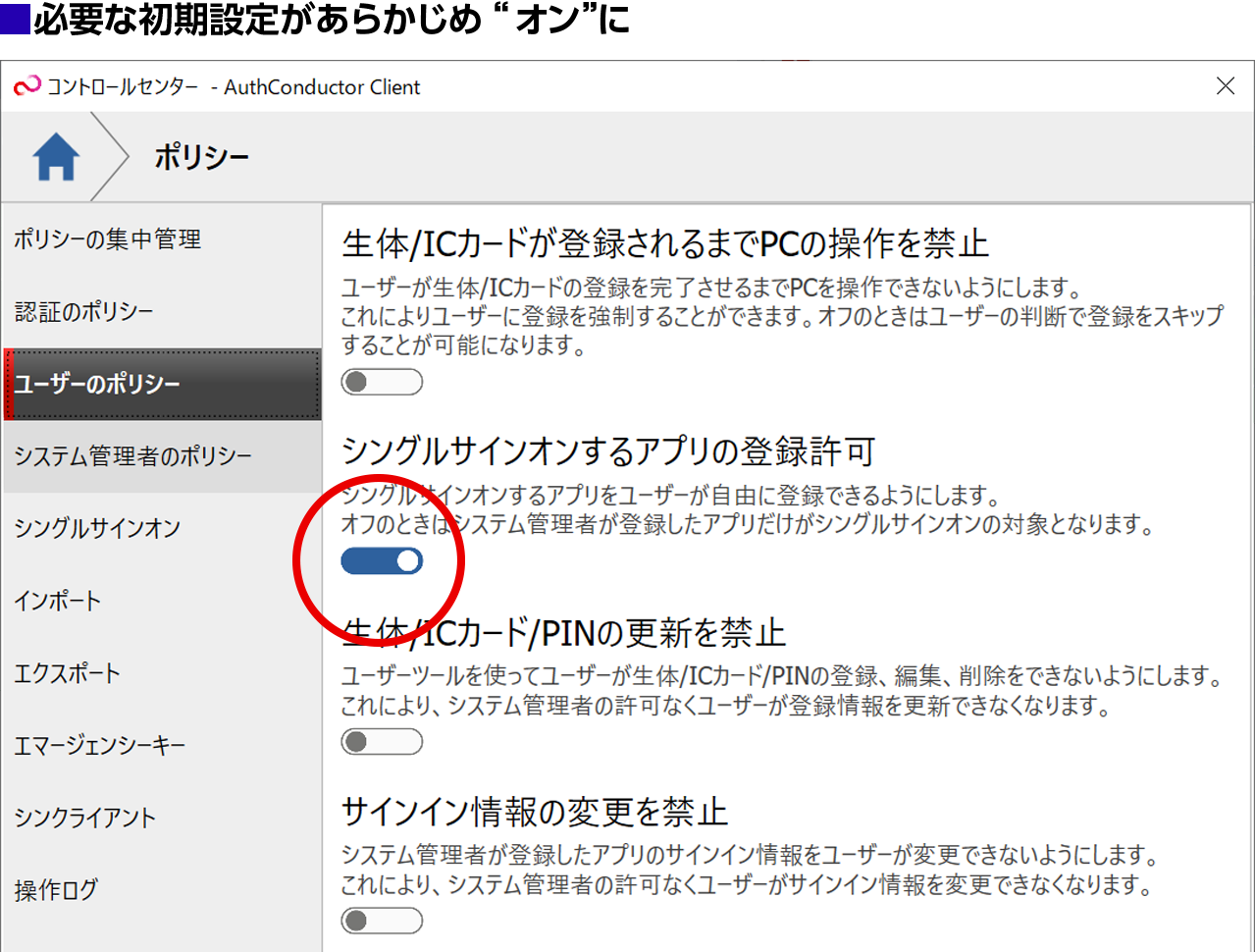
Task: Open システム管理者のポリシー section
Action: pyautogui.click(x=133, y=456)
